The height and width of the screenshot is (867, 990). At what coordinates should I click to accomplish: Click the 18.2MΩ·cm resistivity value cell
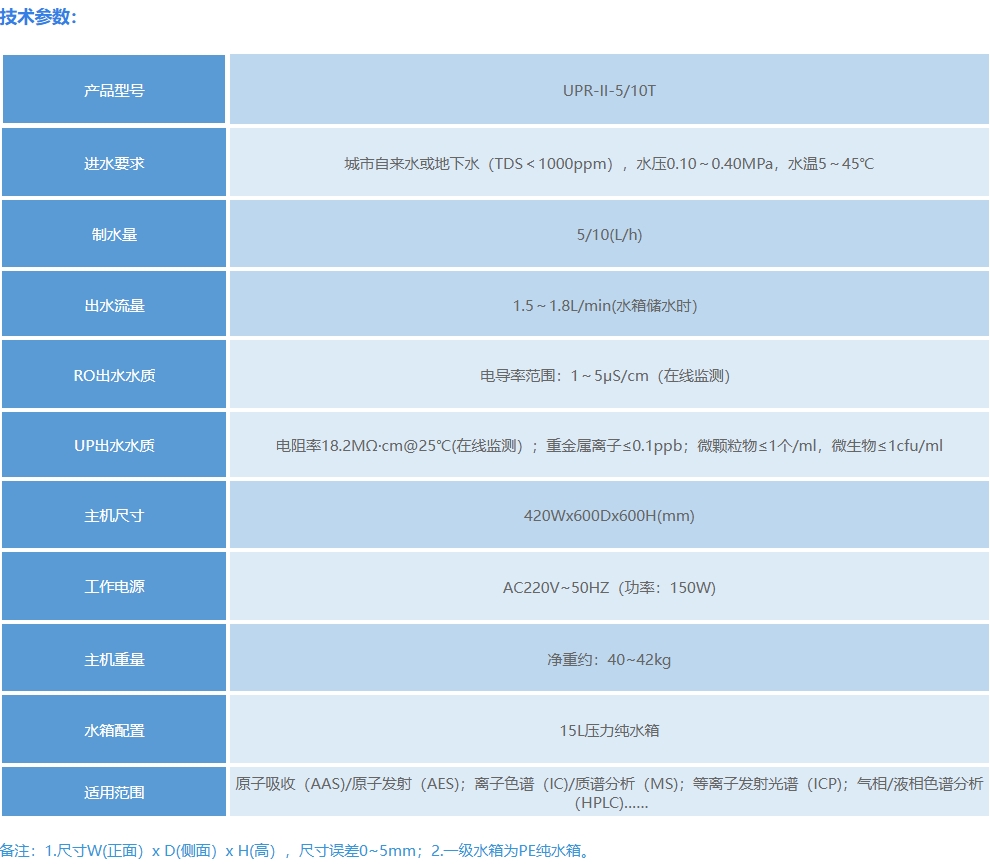tap(608, 445)
